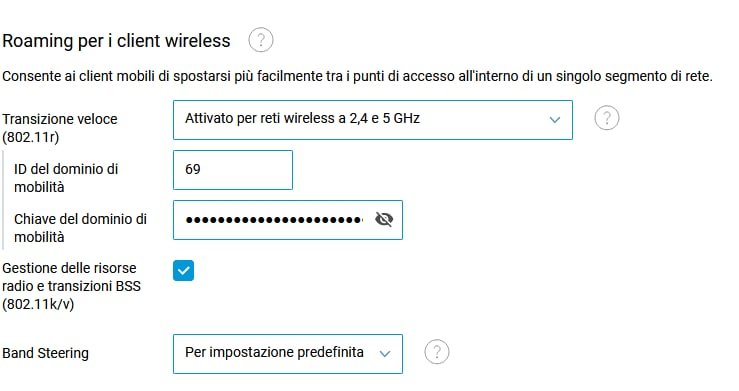The image size is (739, 391).
Task: Uncheck the 802.11k/v radio resource checkbox
Action: [183, 270]
